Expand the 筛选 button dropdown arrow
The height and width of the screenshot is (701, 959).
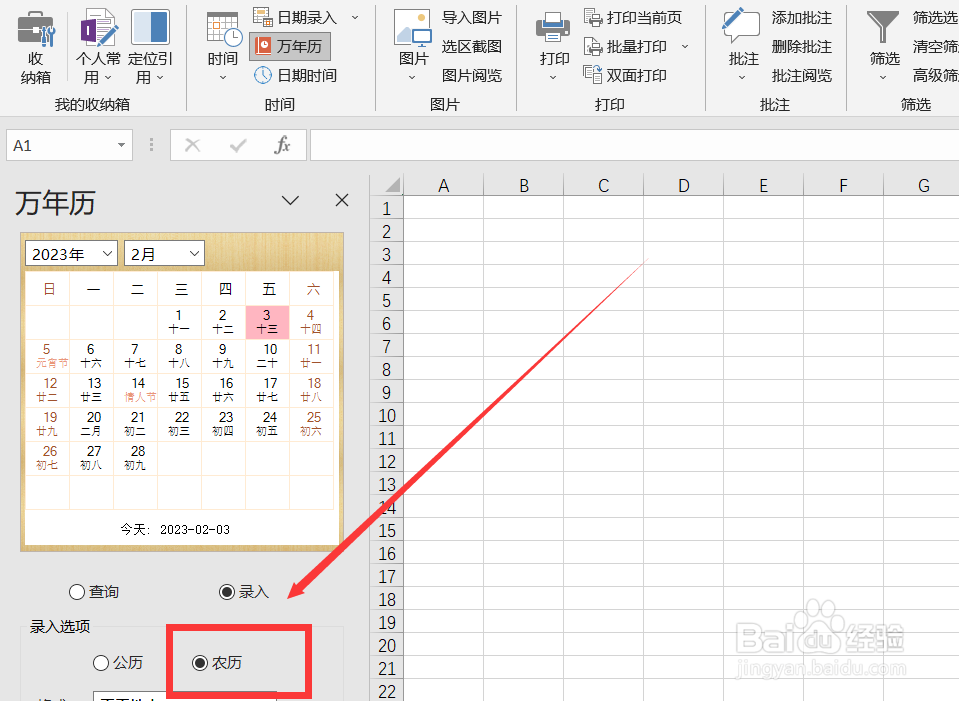click(x=883, y=78)
